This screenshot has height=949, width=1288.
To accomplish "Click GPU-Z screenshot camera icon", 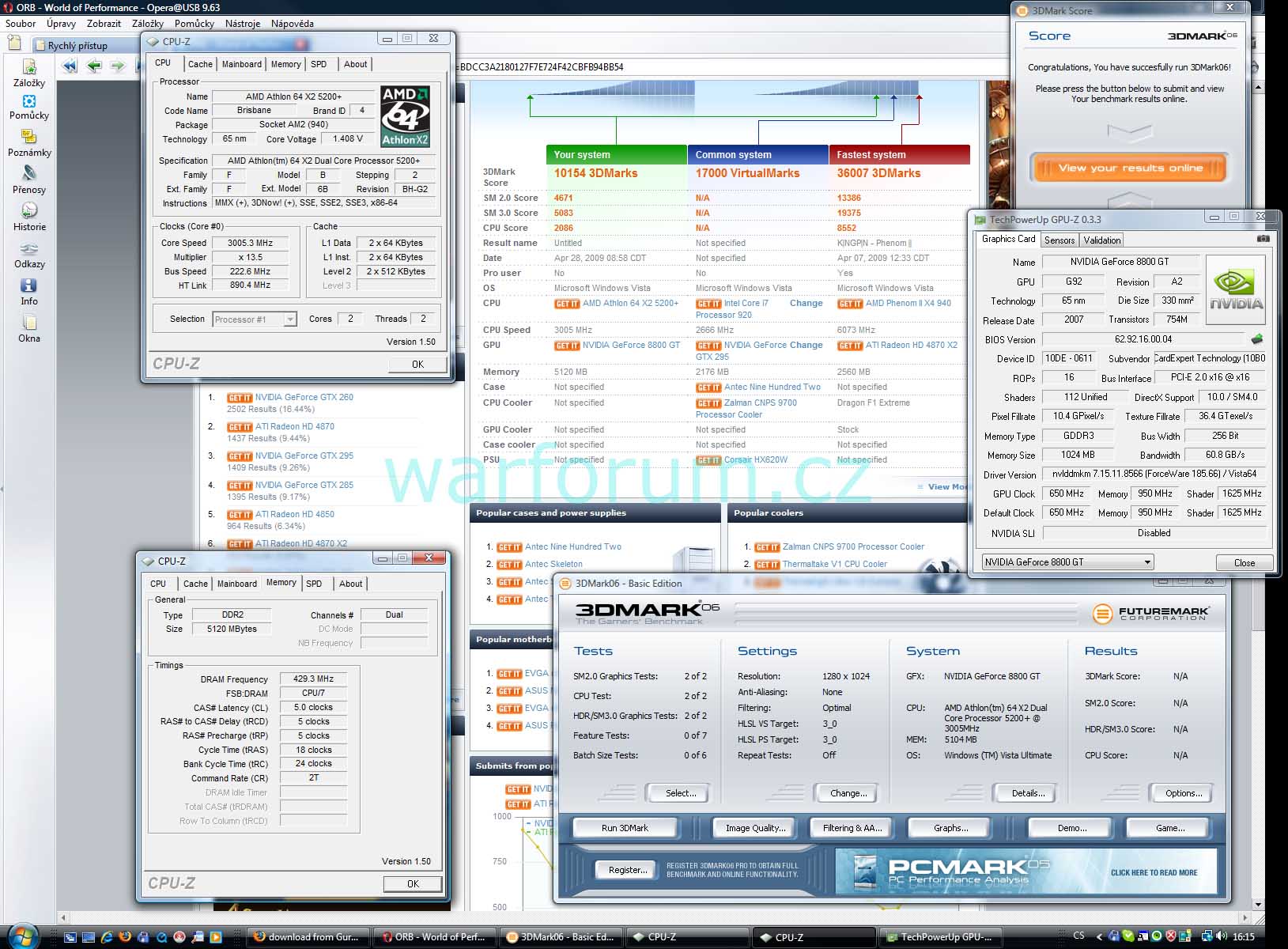I will 1263,239.
